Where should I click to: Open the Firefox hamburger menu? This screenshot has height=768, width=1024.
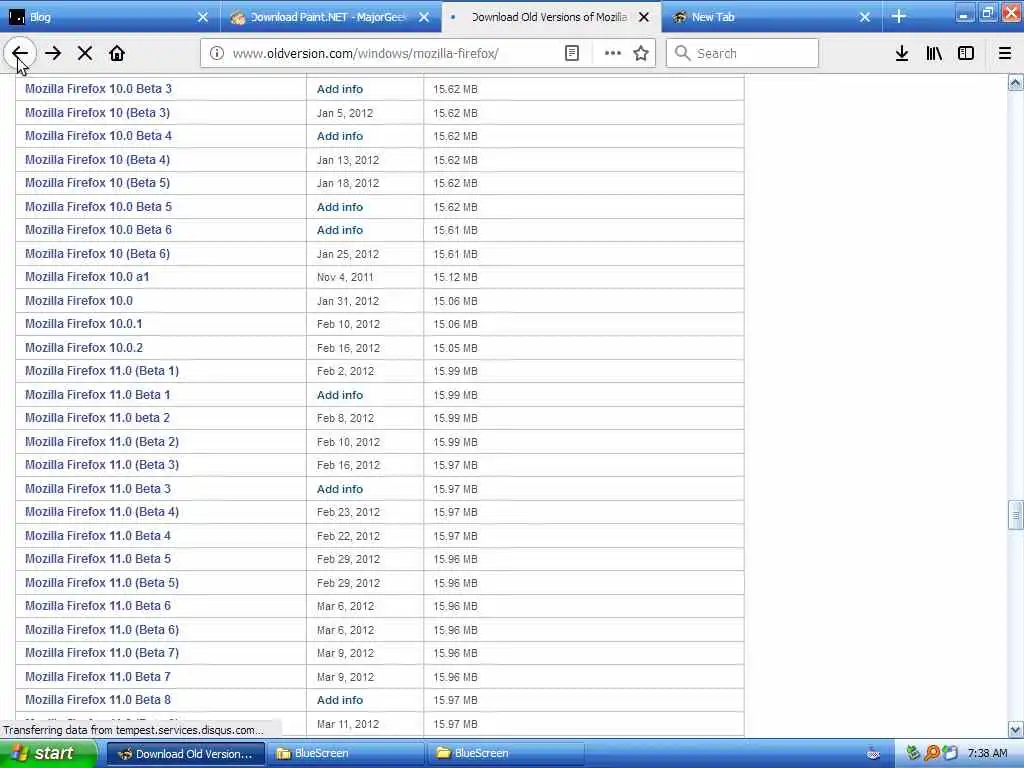tap(1005, 54)
